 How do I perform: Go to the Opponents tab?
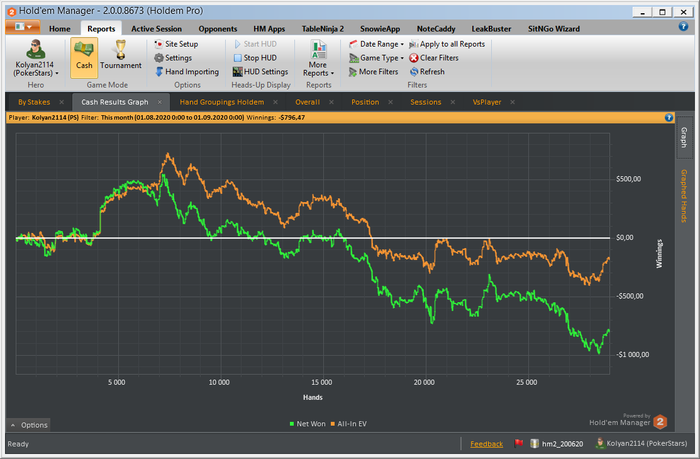218,29
